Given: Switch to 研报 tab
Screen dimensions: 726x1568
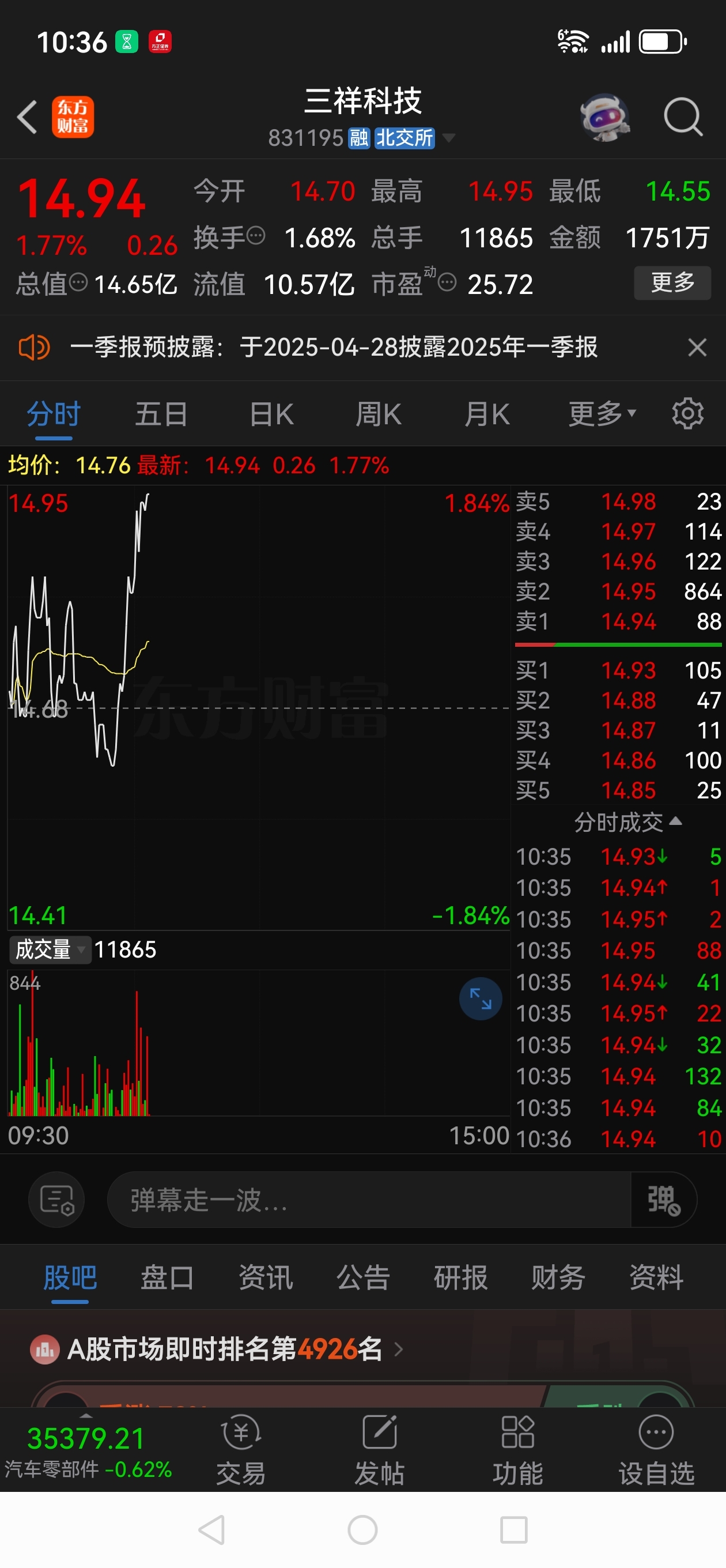Looking at the screenshot, I should click(461, 1277).
